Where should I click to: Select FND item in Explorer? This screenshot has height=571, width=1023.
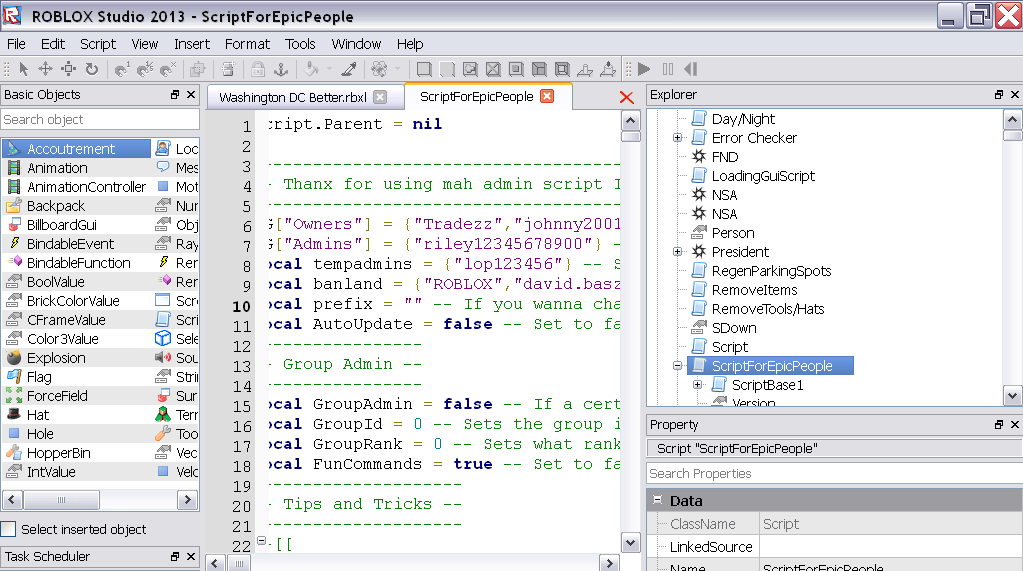(724, 157)
